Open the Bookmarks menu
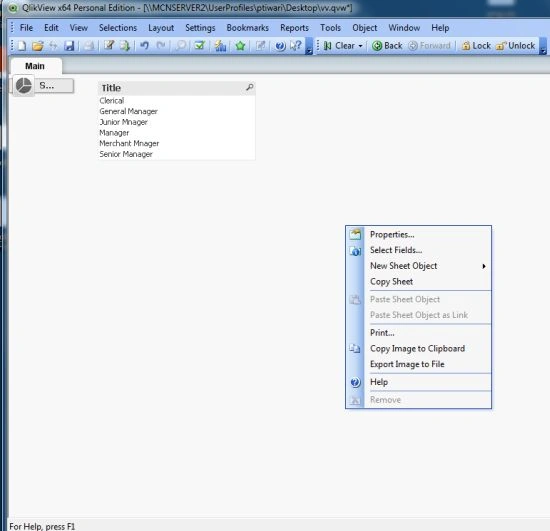The image size is (550, 531). pyautogui.click(x=248, y=28)
